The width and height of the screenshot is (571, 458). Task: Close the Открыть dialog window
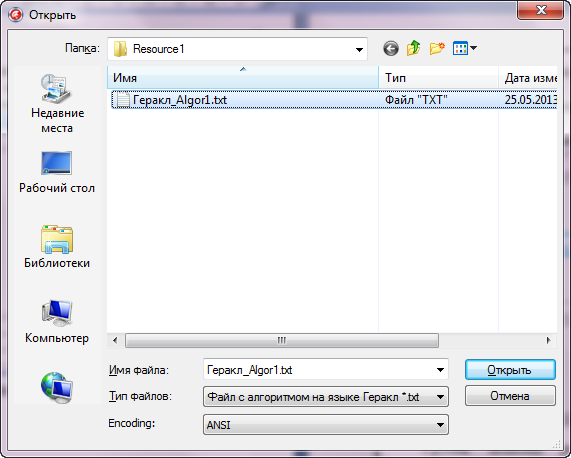[541, 10]
